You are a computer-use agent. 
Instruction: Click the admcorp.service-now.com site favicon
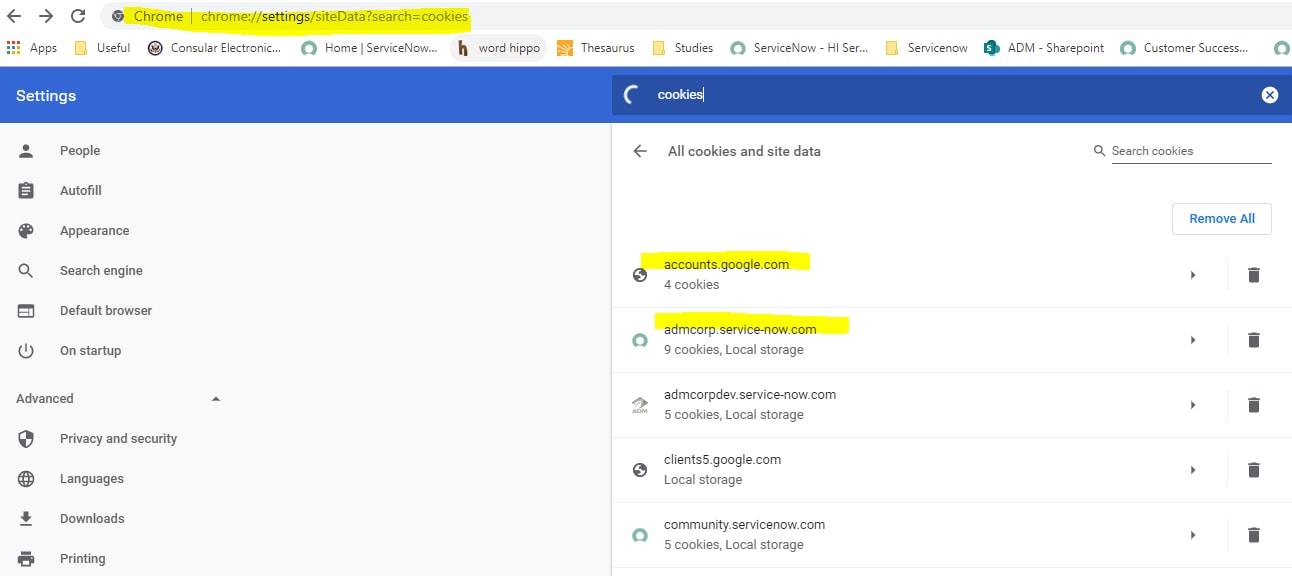point(640,339)
